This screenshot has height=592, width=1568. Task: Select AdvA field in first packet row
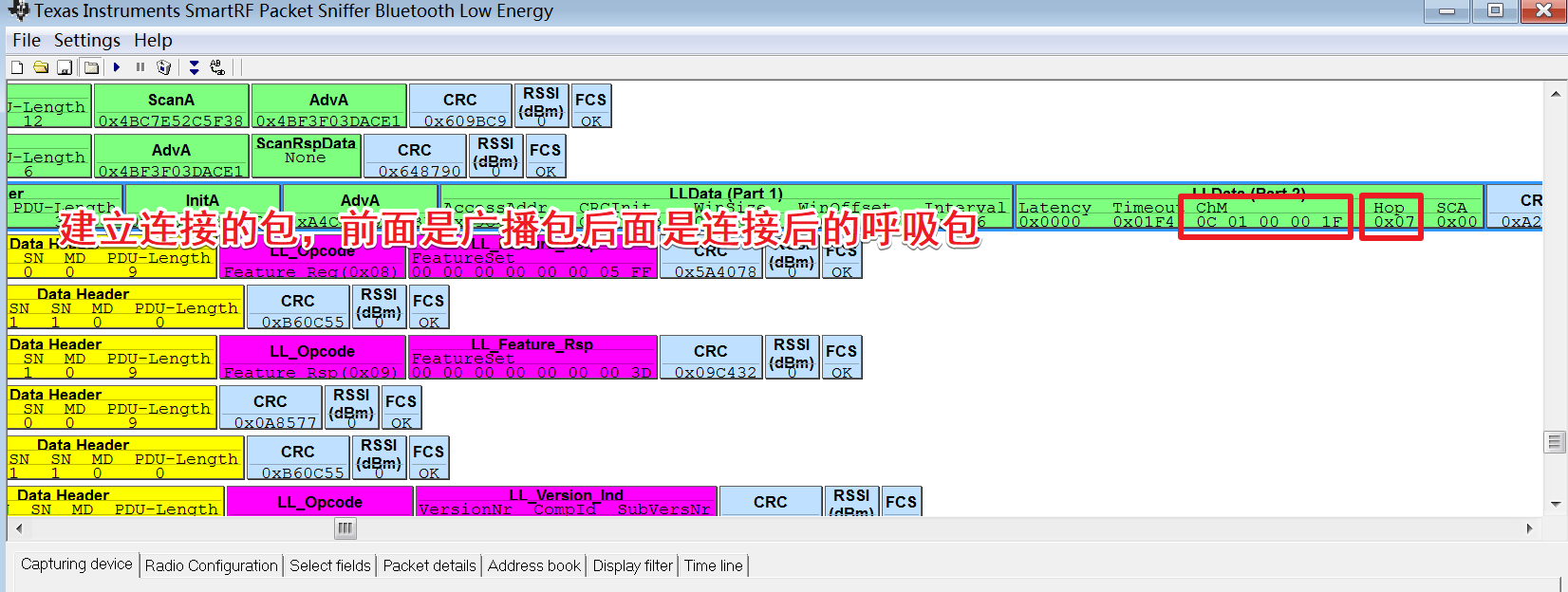[328, 106]
